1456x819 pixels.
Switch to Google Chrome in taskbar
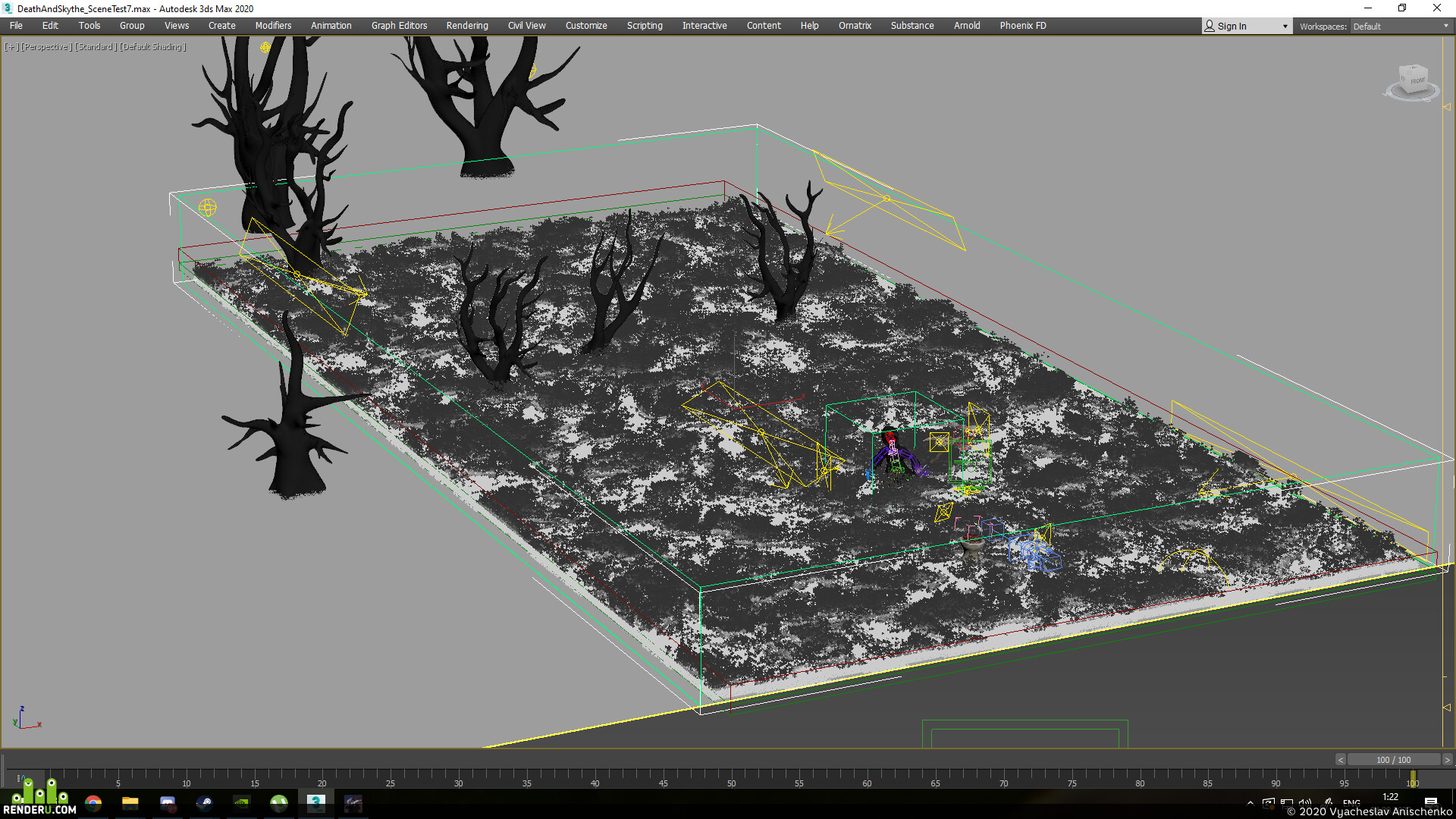click(x=93, y=803)
